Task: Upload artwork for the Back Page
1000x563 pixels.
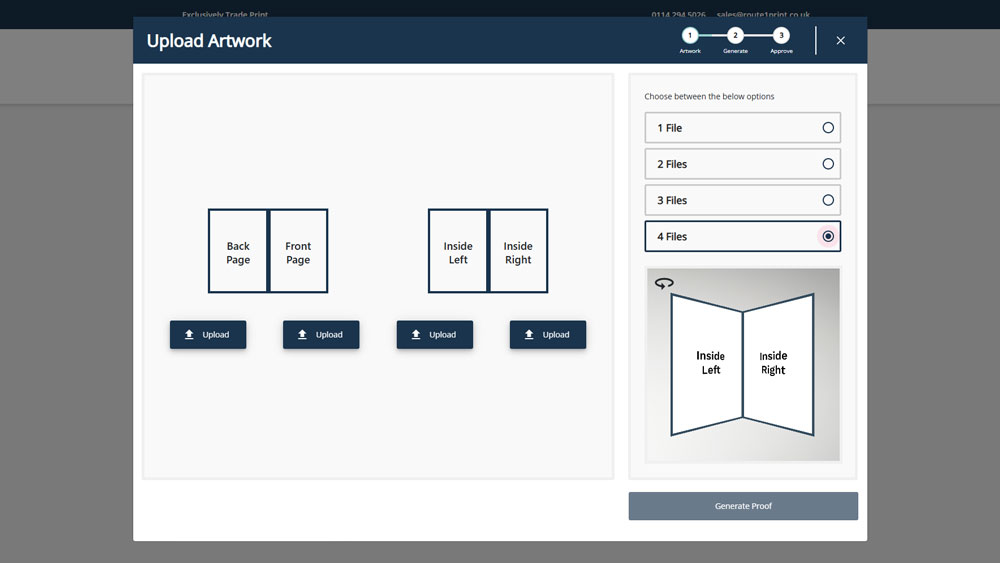Action: [x=208, y=335]
